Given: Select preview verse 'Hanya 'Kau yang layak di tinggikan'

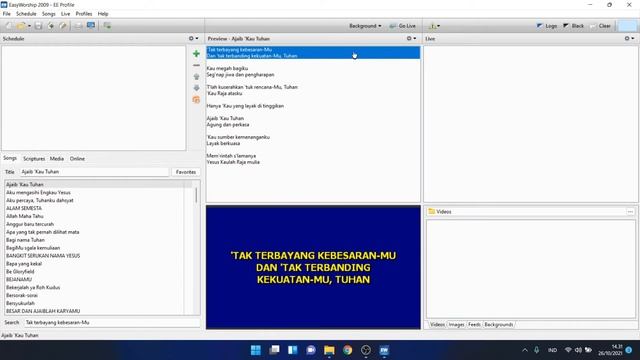Looking at the screenshot, I should click(245, 106).
